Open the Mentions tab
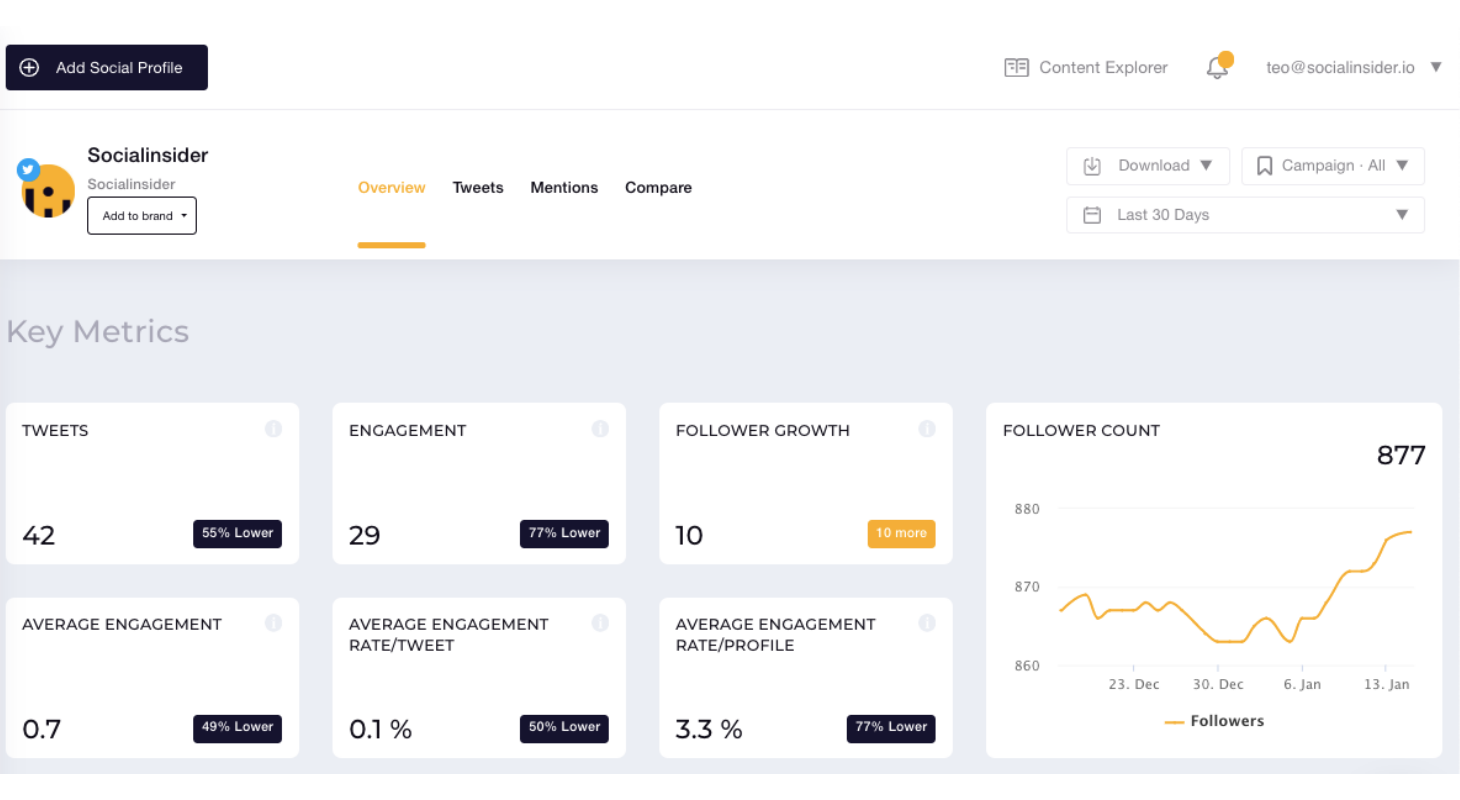1460x800 pixels. click(564, 188)
